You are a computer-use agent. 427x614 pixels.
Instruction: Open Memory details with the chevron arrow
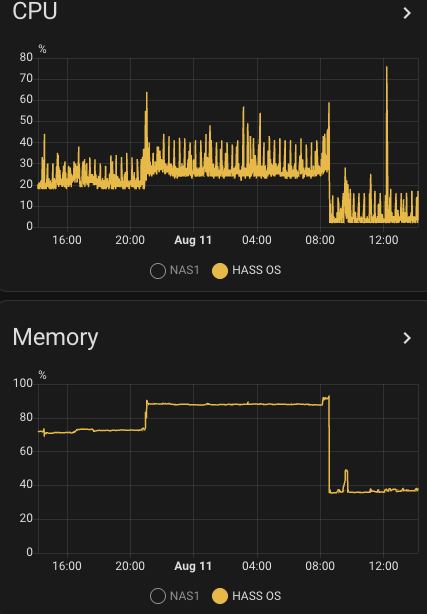[x=407, y=338]
